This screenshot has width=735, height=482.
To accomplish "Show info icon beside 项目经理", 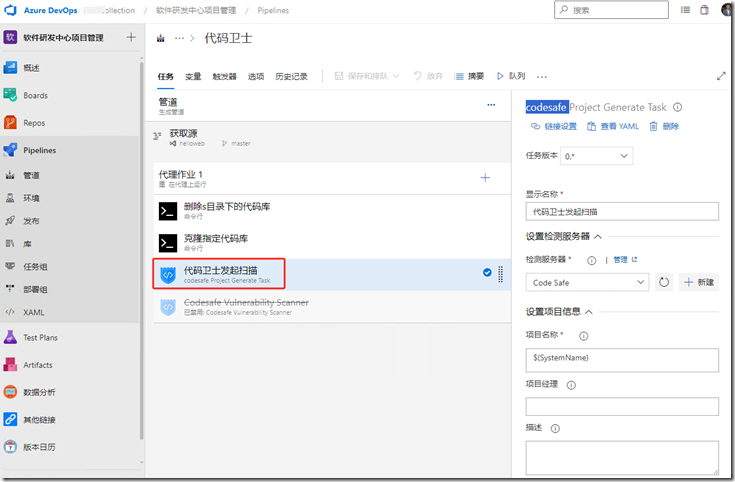I will click(x=571, y=385).
